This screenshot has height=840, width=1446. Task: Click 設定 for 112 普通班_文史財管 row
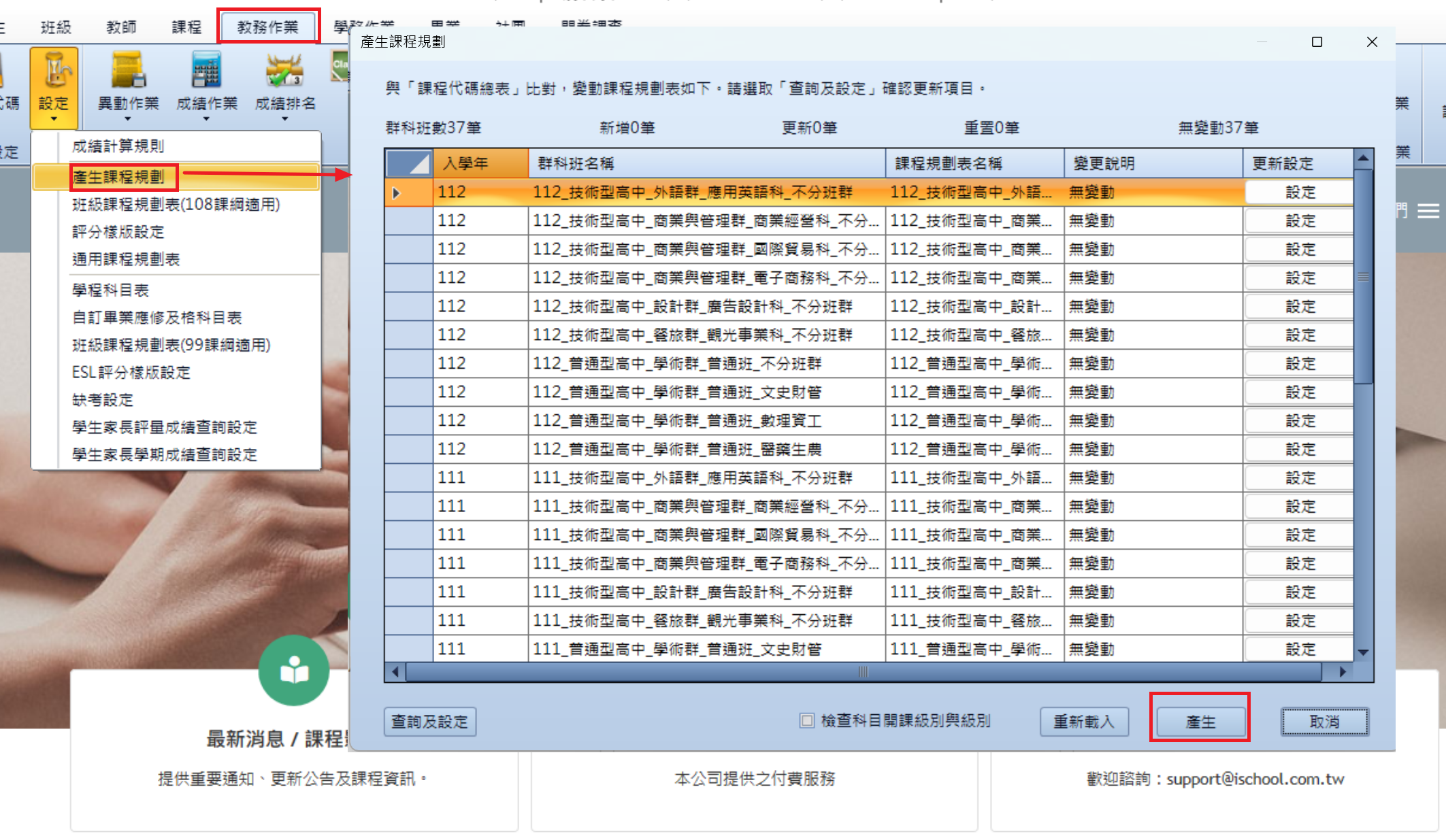(x=1299, y=392)
